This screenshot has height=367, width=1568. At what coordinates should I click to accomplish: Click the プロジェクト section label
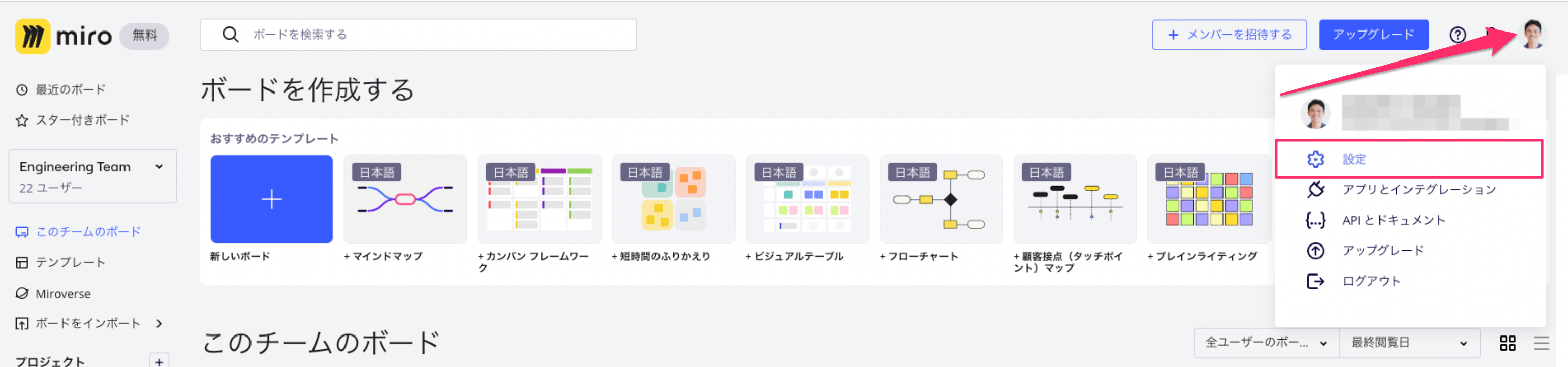pos(50,361)
